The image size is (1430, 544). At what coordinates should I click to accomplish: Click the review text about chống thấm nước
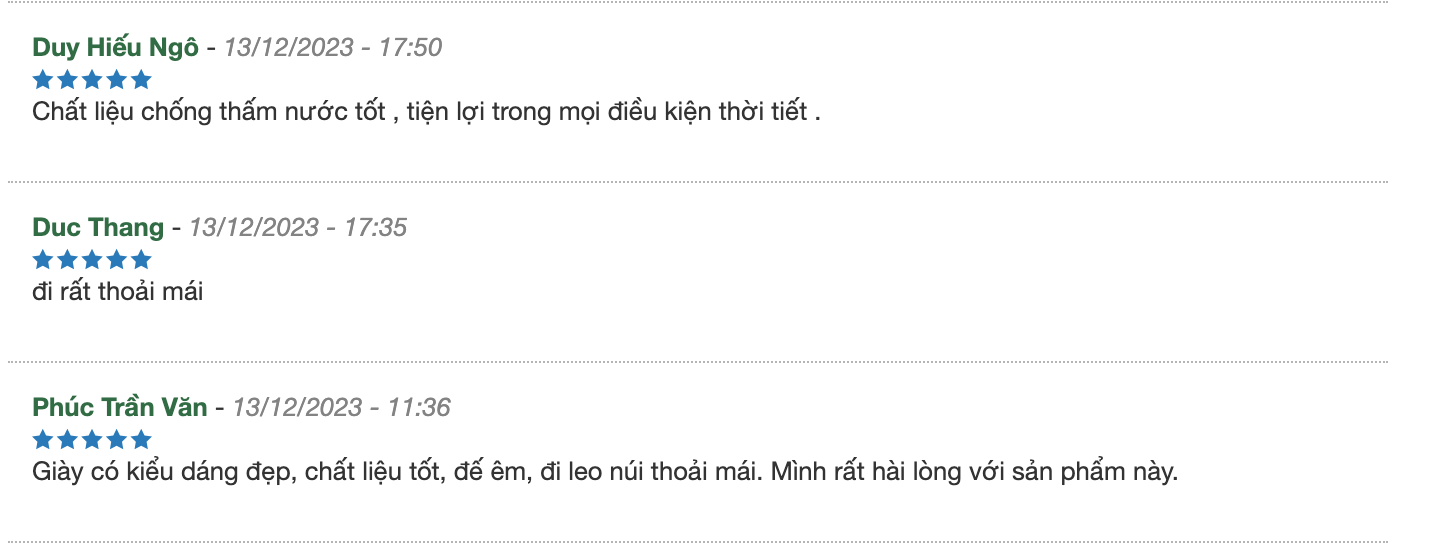point(426,112)
